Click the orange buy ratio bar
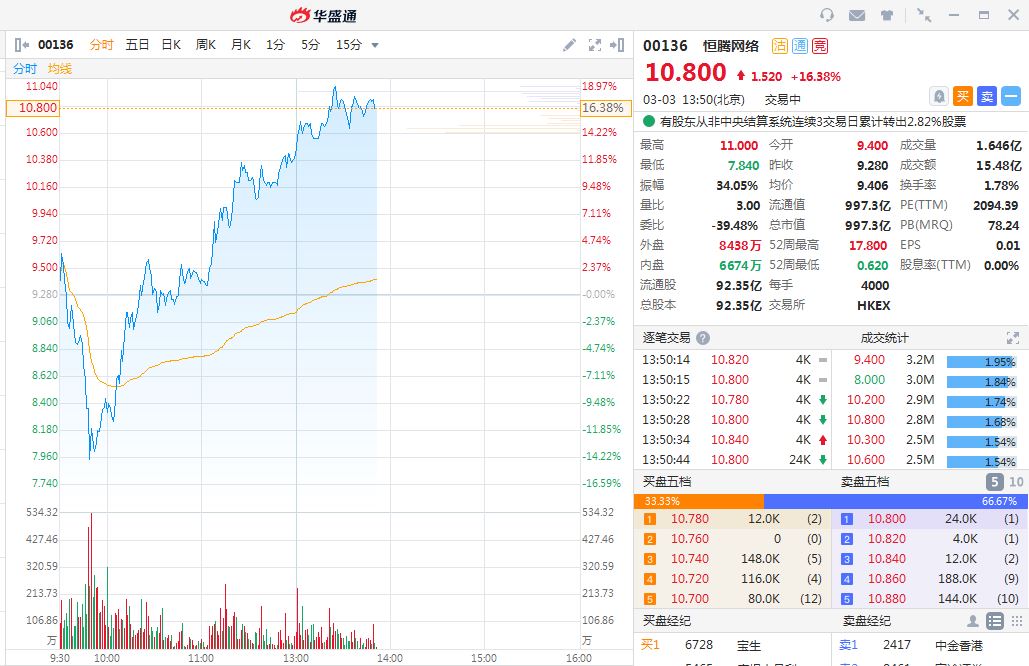 click(x=698, y=501)
